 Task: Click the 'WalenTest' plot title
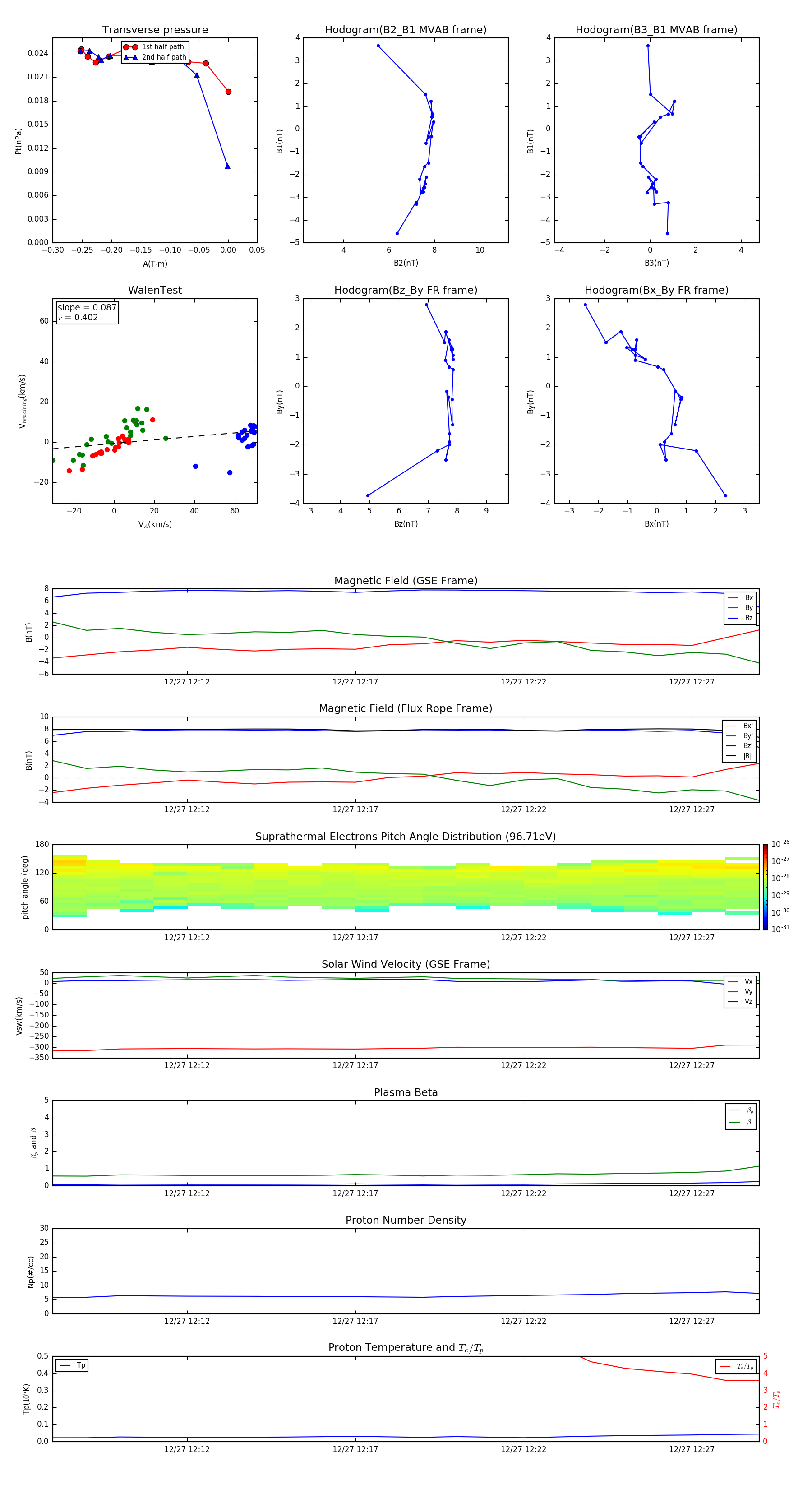click(155, 290)
